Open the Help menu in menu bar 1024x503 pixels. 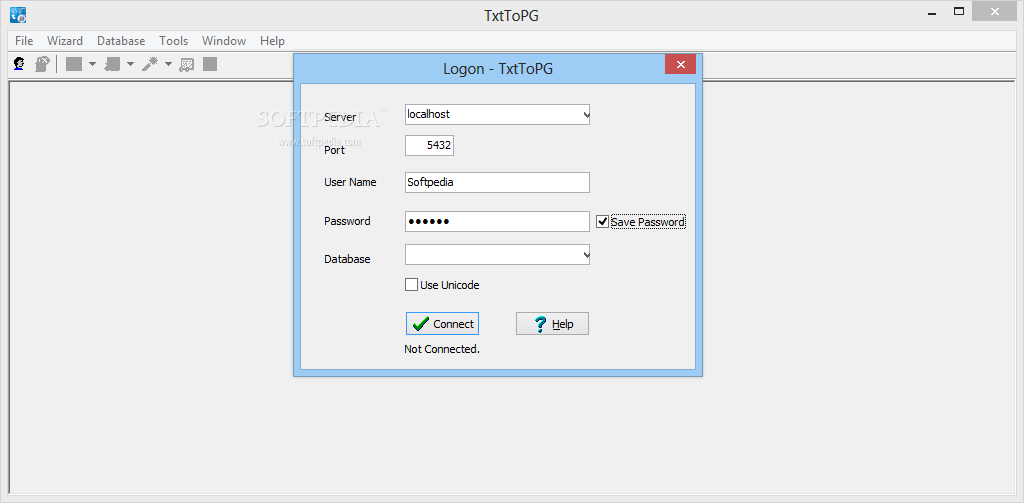272,41
